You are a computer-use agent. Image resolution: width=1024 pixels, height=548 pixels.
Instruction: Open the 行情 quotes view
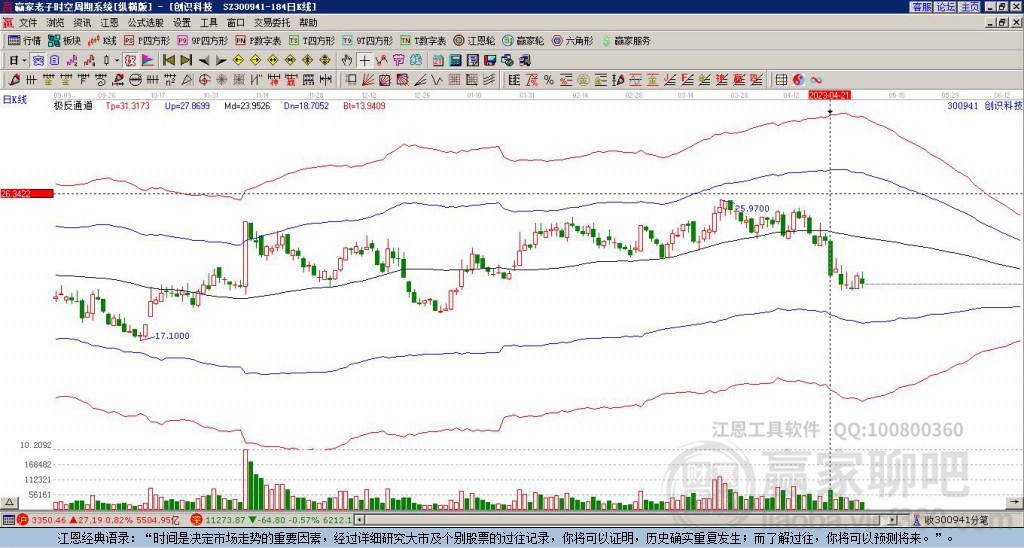pos(24,40)
